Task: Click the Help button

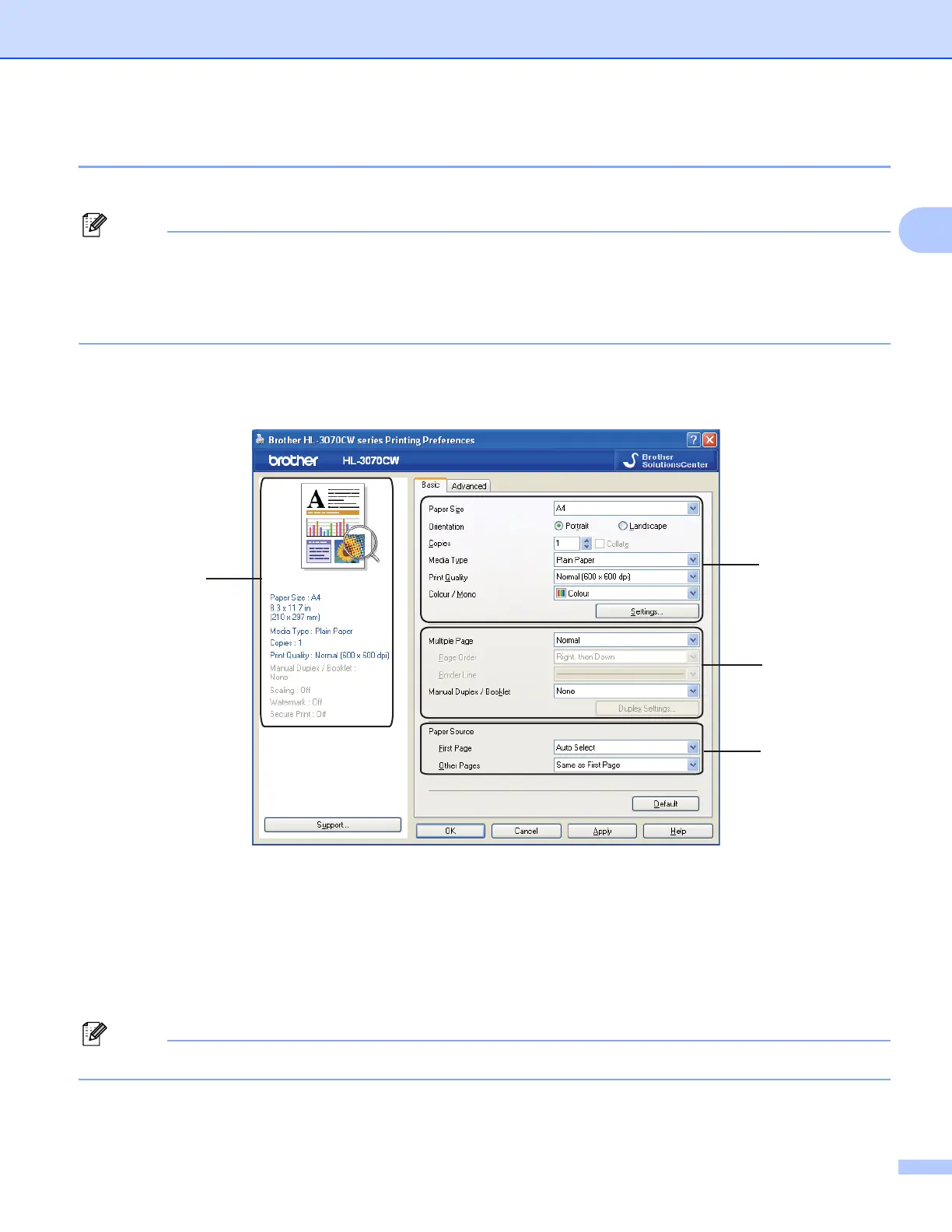Action: (678, 831)
